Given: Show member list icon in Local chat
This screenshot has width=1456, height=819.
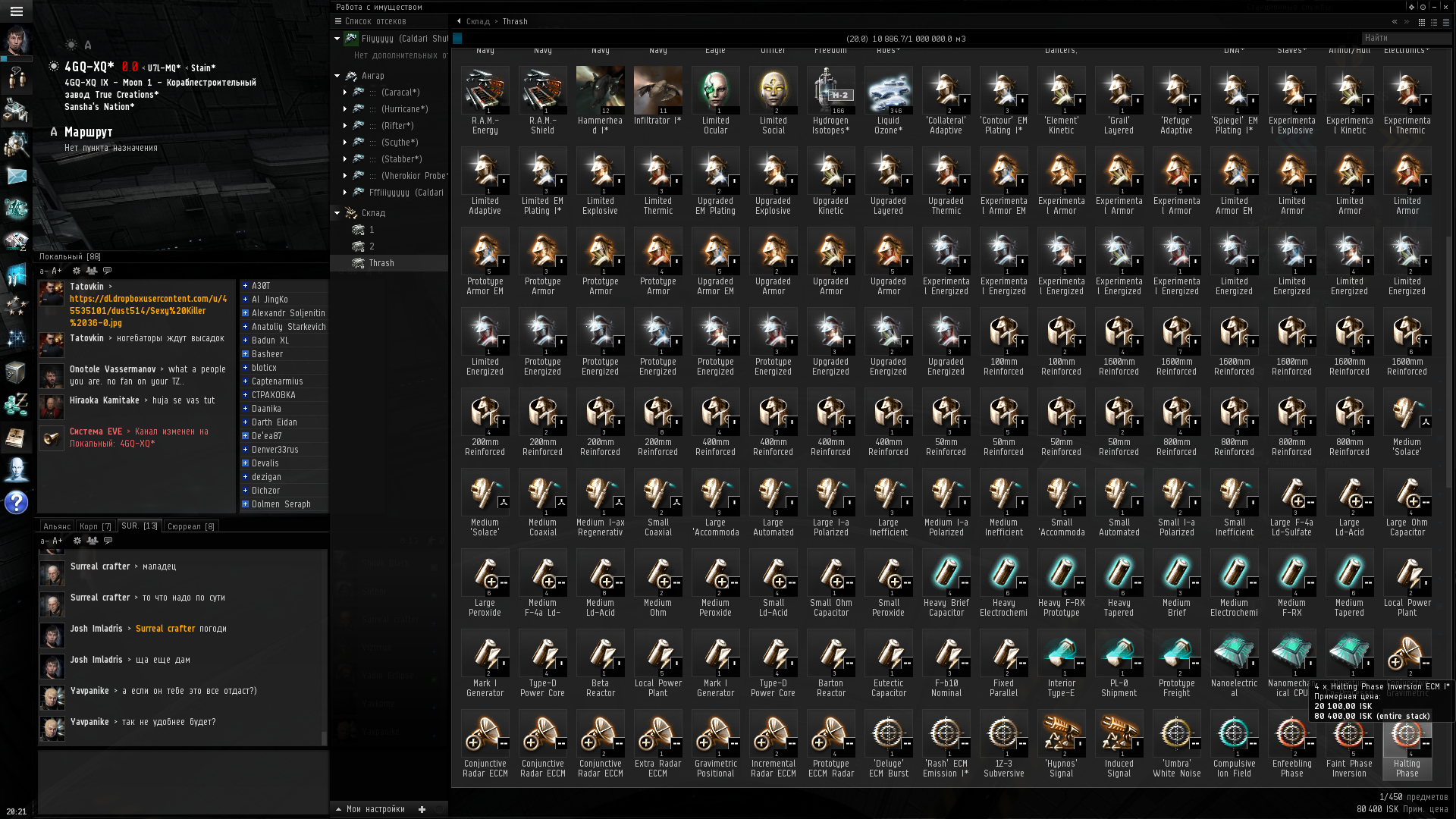Looking at the screenshot, I should pos(92,271).
